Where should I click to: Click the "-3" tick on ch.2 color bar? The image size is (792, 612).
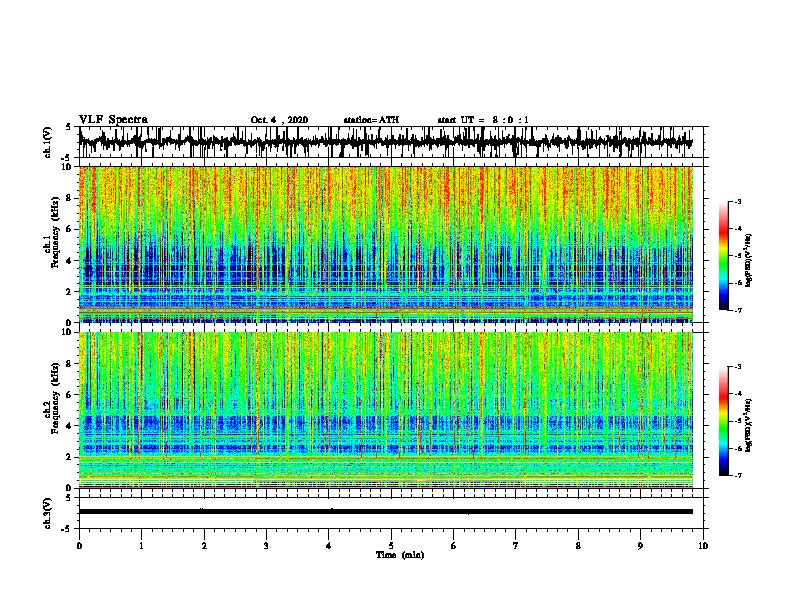[737, 367]
